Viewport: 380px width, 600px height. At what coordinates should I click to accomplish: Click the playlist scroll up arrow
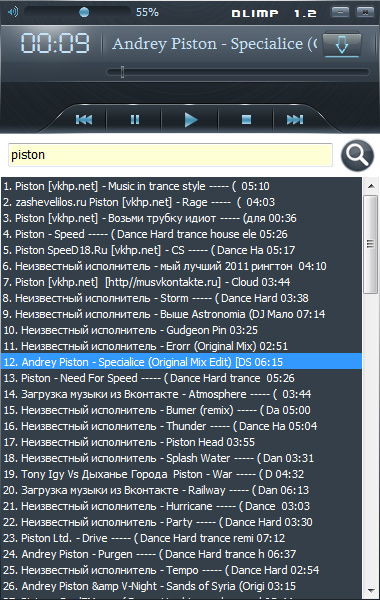(x=371, y=186)
